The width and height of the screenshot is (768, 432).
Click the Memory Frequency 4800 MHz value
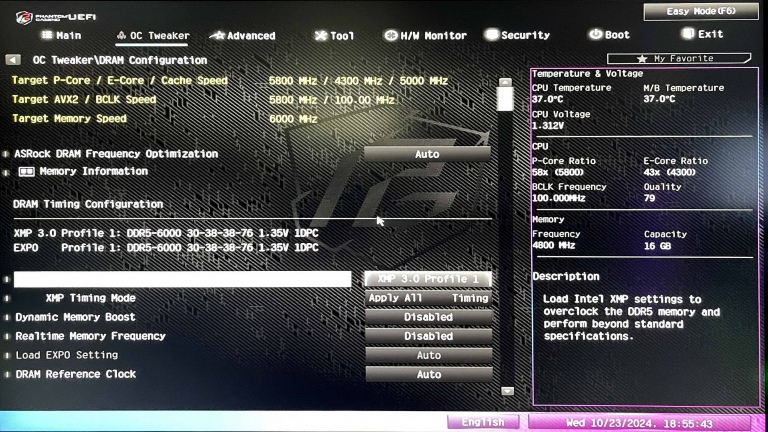tap(553, 245)
